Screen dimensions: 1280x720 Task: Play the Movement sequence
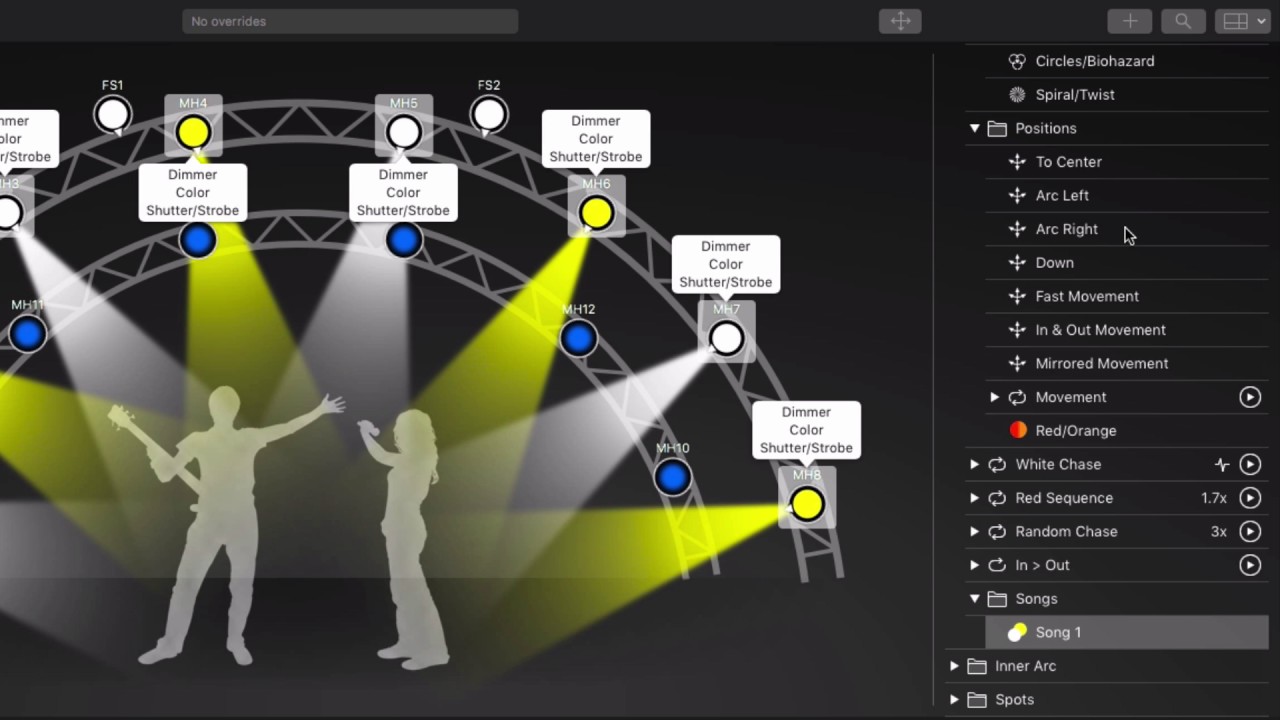(x=1250, y=397)
